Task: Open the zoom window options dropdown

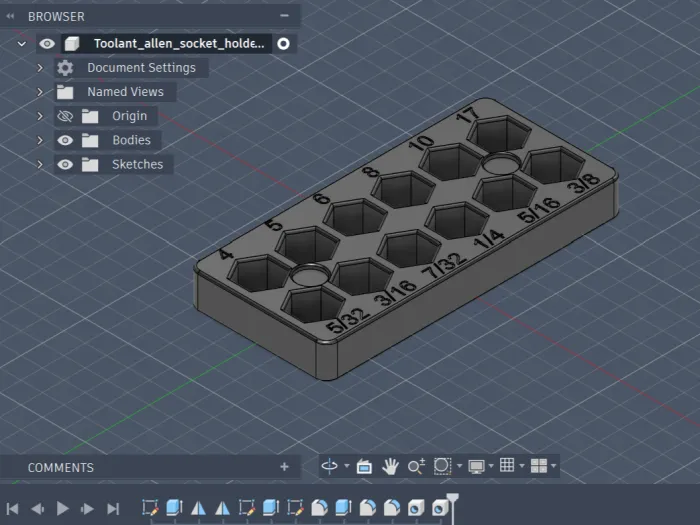Action: pyautogui.click(x=459, y=466)
